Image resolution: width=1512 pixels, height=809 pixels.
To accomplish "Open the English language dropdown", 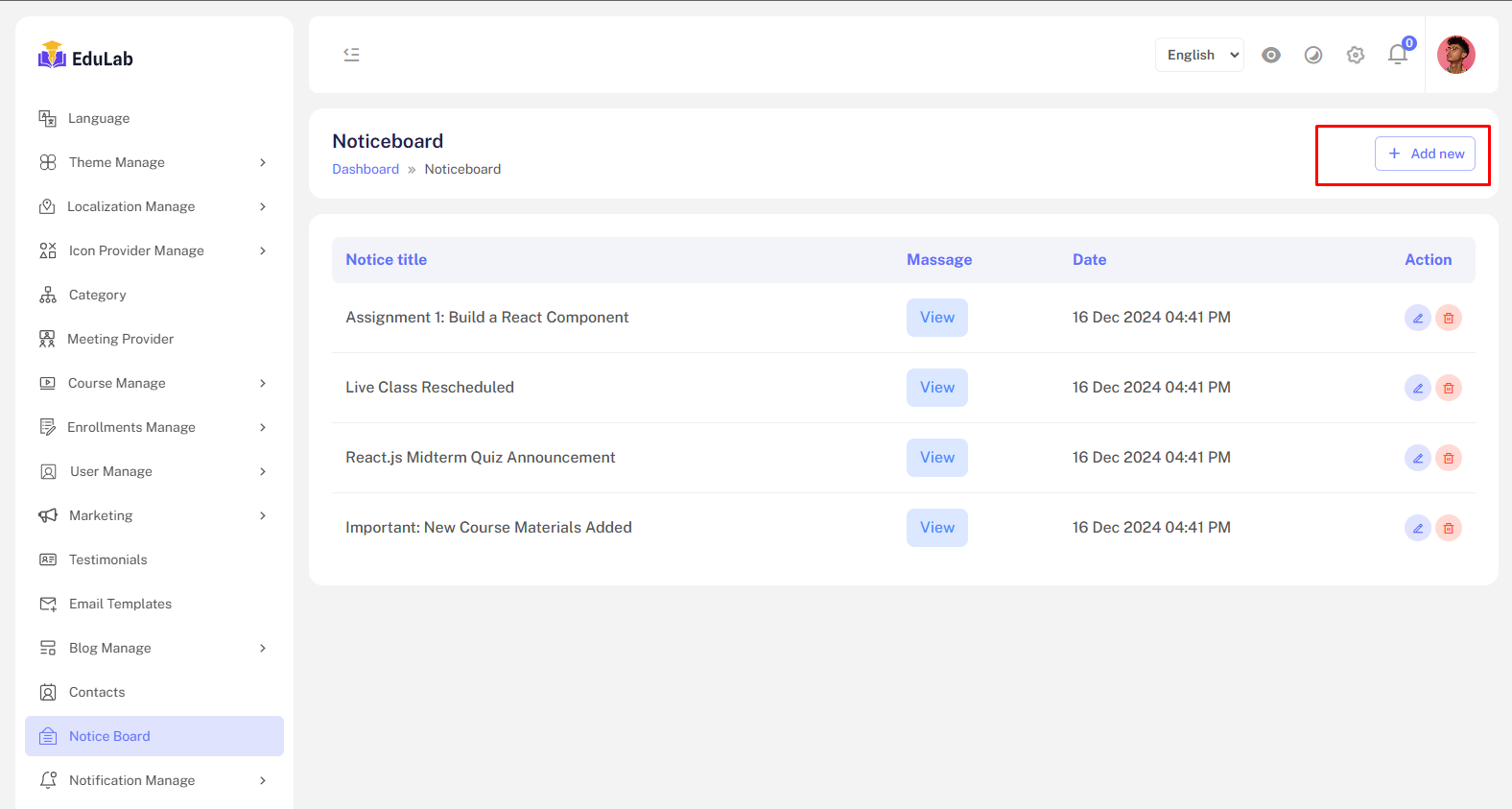I will pos(1199,55).
